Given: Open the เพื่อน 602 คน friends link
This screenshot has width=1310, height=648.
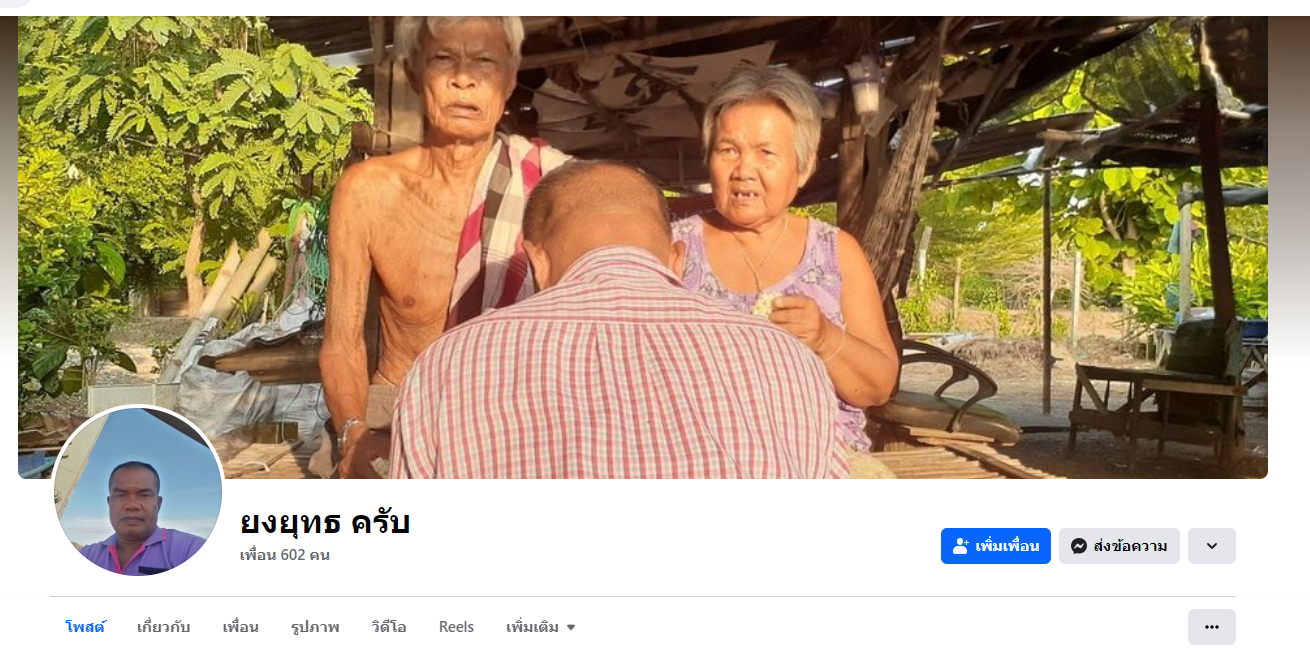Looking at the screenshot, I should [285, 555].
